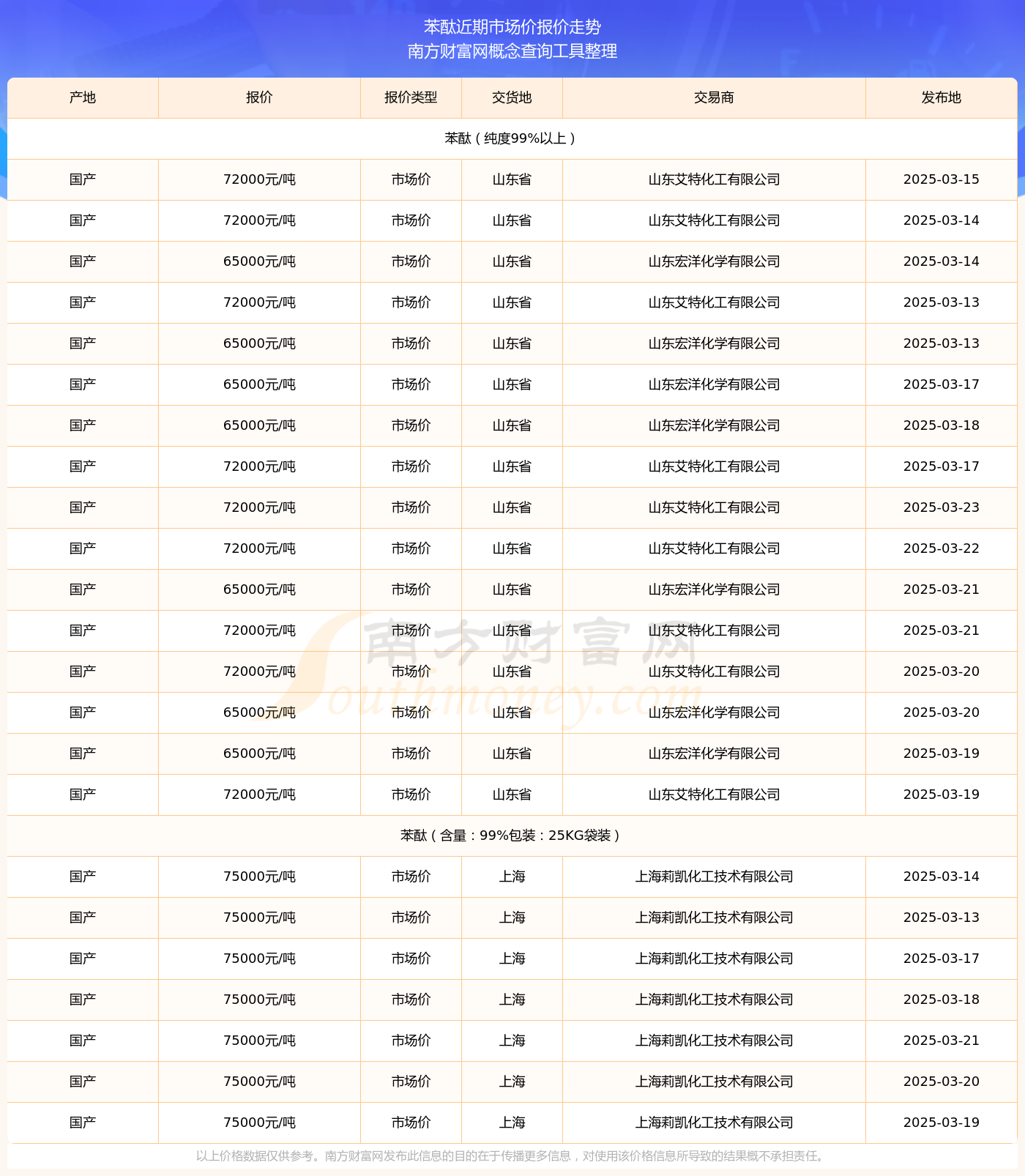Click 2025-03-17 date in the 山东艾特化工 row
The width and height of the screenshot is (1025, 1176).
tap(941, 466)
